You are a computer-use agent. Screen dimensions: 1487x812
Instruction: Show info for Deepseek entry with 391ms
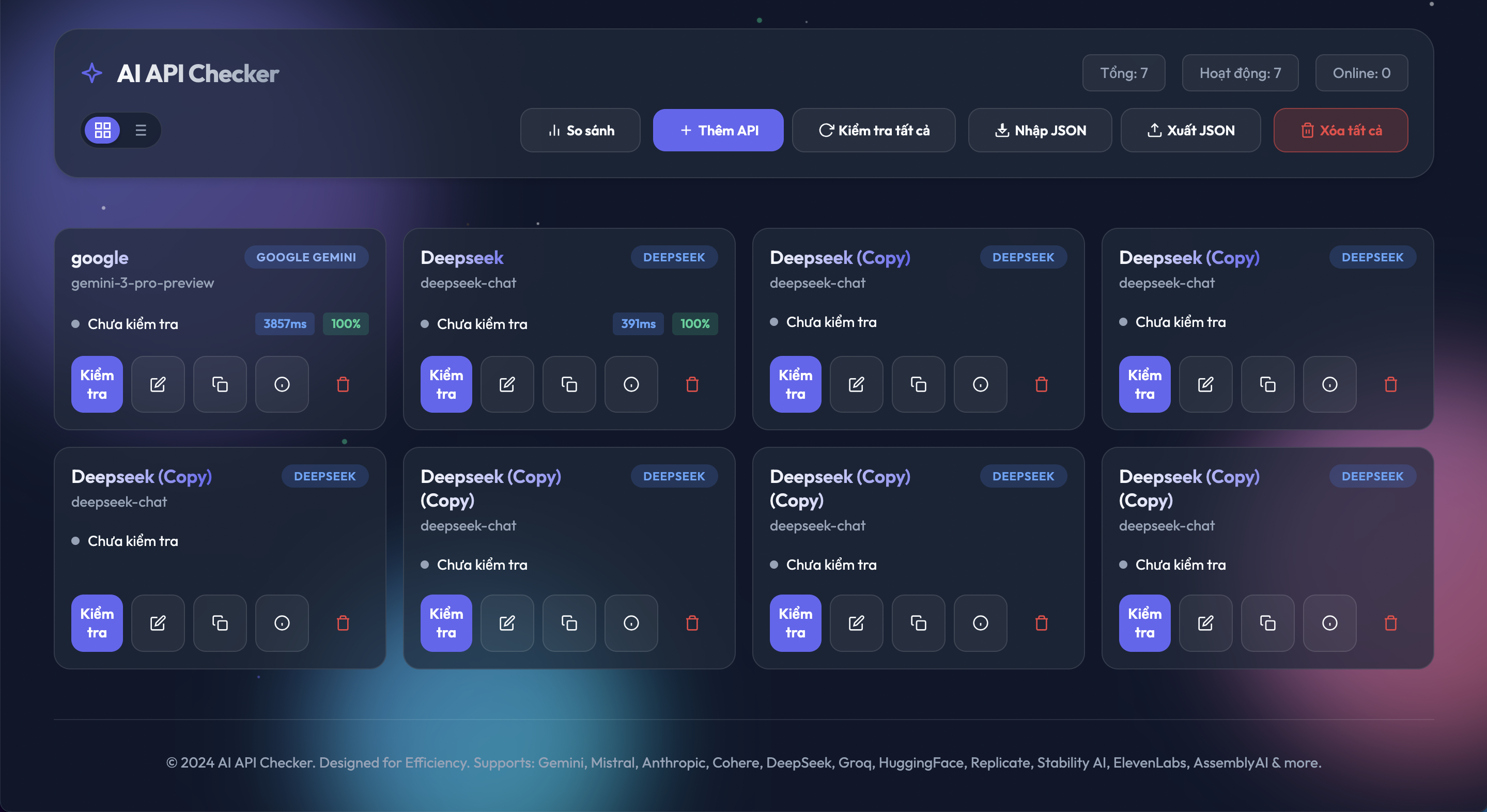pos(631,384)
